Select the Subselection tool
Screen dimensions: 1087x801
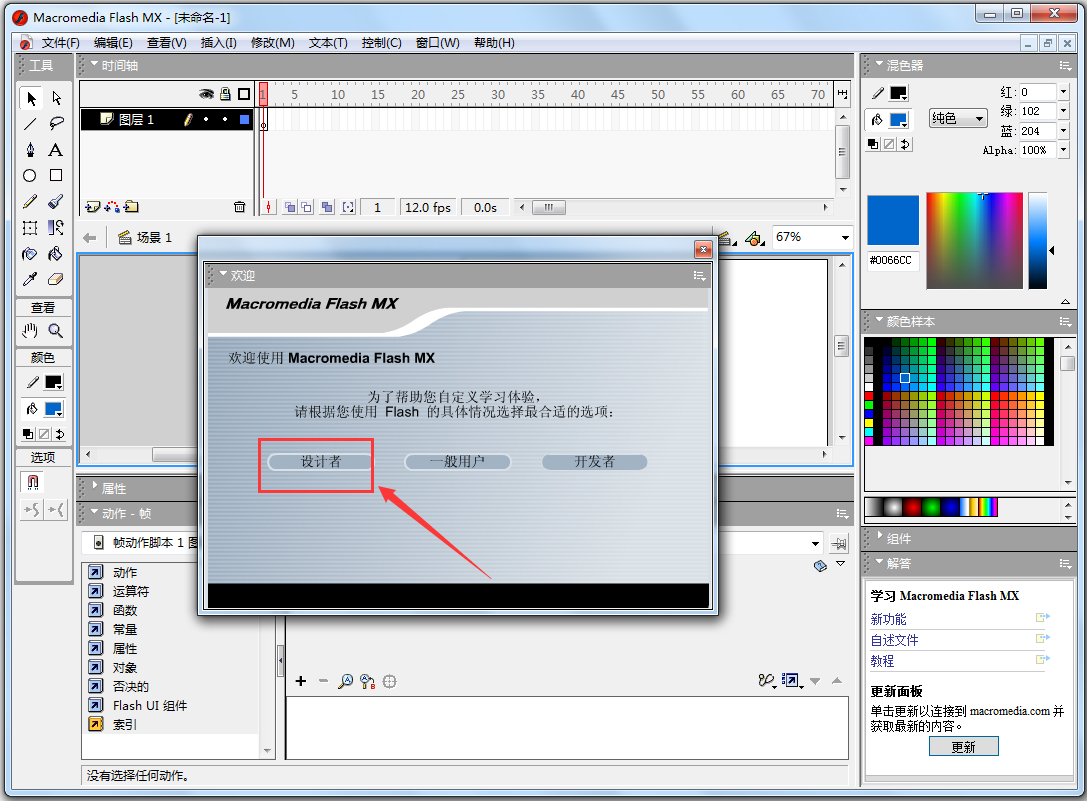pos(56,98)
